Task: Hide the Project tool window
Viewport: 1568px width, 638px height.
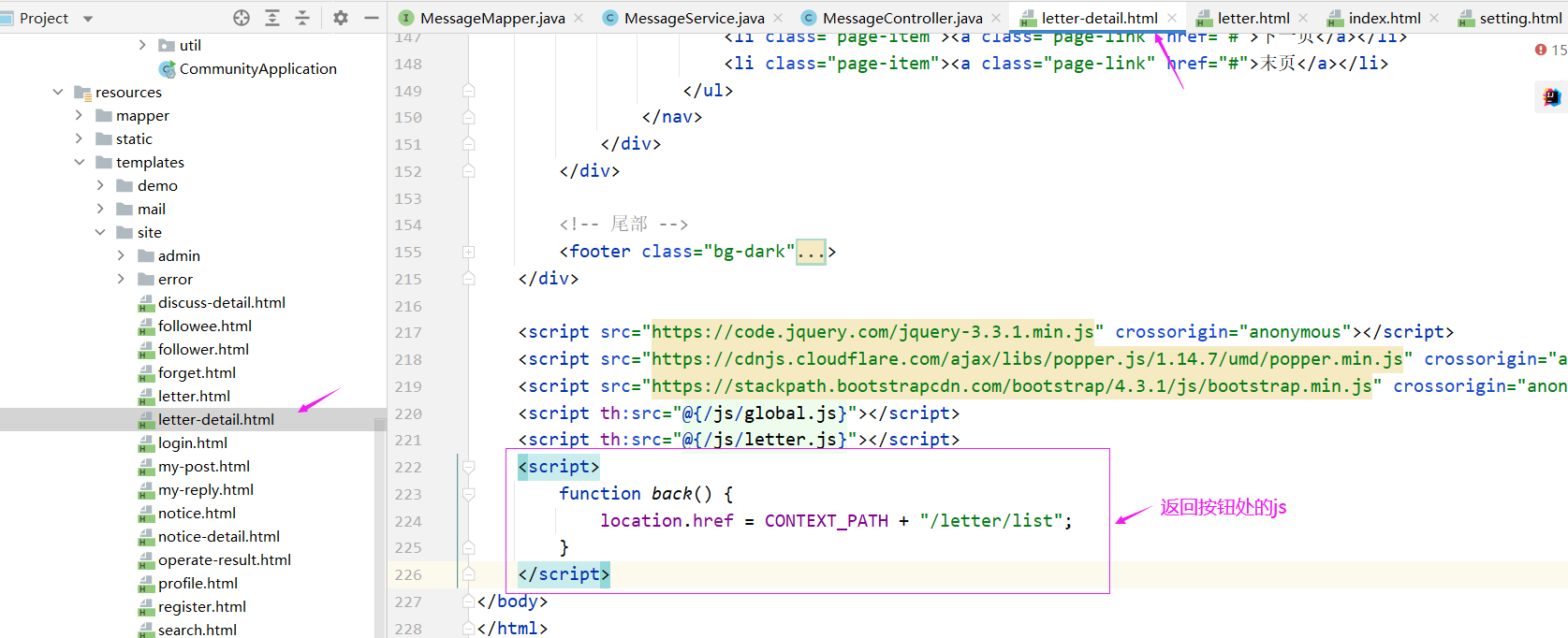Action: 371,18
